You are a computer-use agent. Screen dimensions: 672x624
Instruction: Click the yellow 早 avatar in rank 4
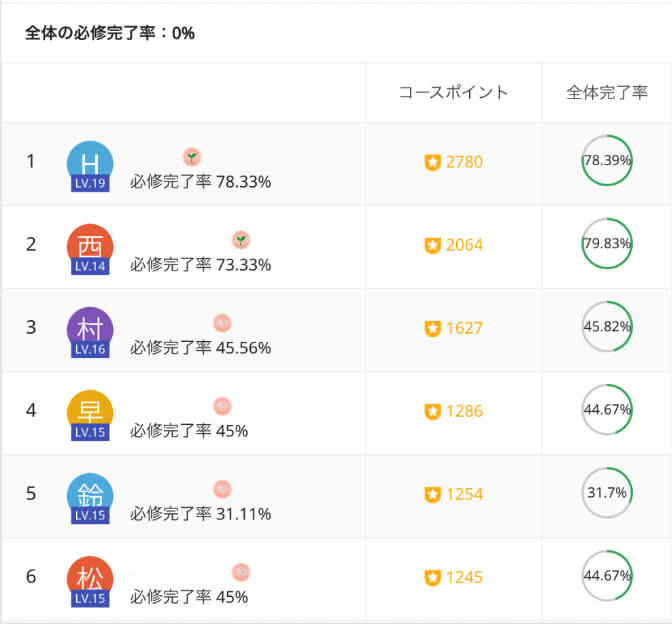pyautogui.click(x=90, y=413)
